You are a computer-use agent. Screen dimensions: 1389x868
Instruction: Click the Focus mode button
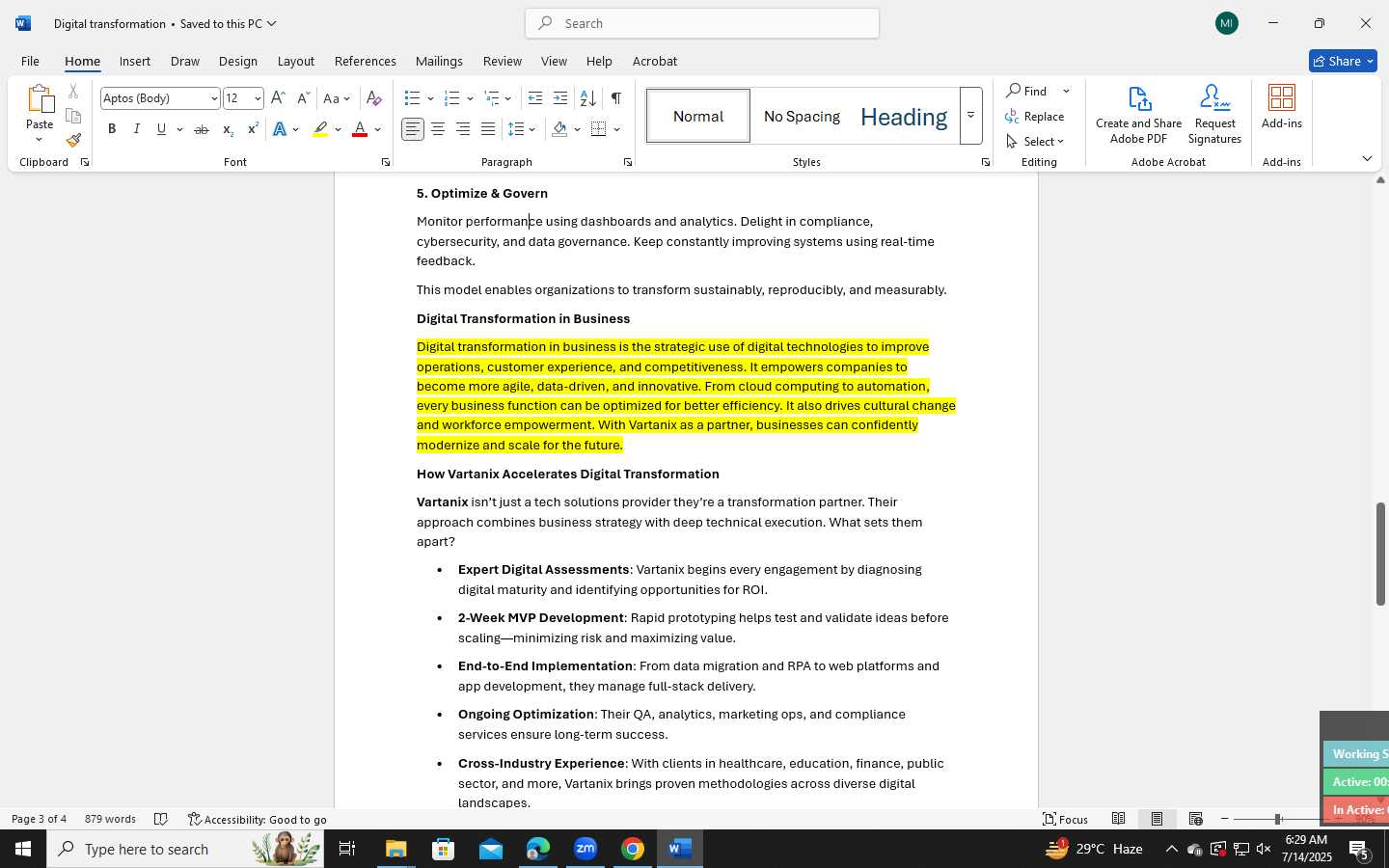point(1066,819)
